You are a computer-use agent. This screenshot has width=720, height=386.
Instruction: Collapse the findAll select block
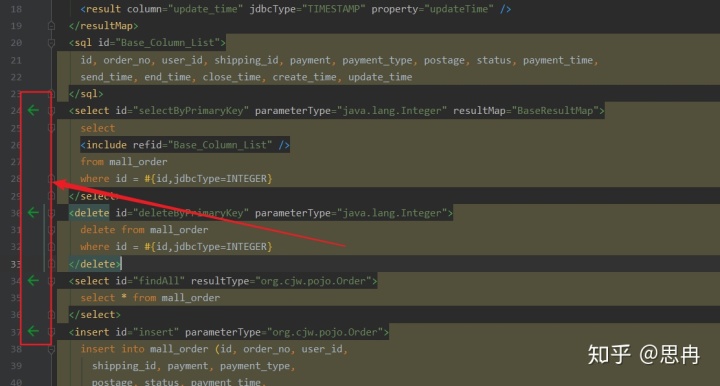51,281
